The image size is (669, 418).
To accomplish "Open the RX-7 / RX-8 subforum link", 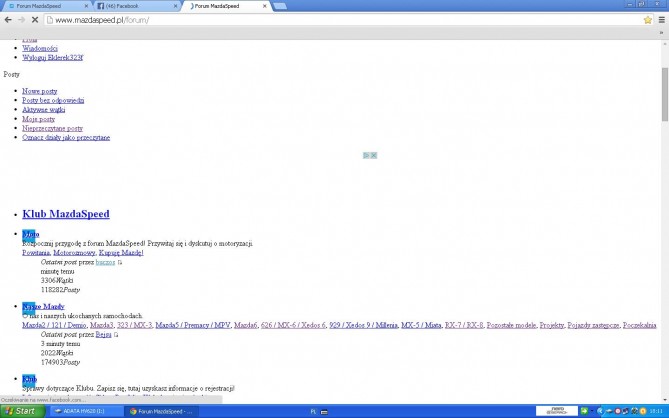I will coord(464,325).
